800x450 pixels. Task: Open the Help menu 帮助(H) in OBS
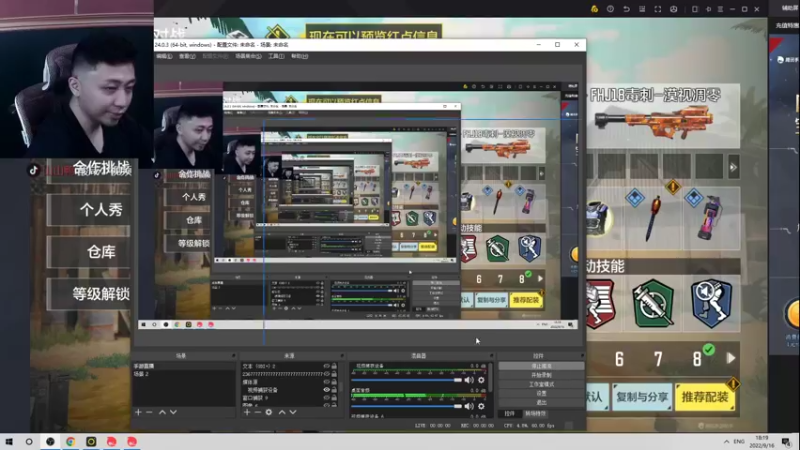click(299, 56)
